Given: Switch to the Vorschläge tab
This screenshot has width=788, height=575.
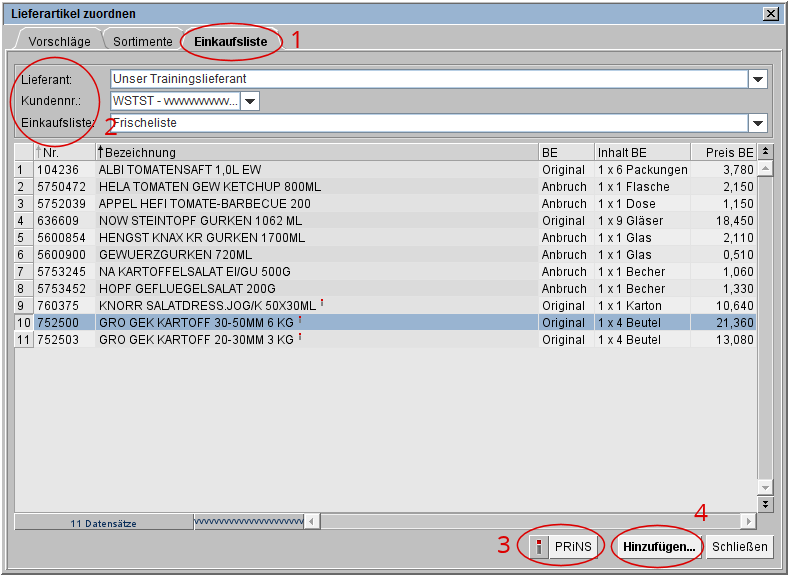Looking at the screenshot, I should tap(59, 42).
